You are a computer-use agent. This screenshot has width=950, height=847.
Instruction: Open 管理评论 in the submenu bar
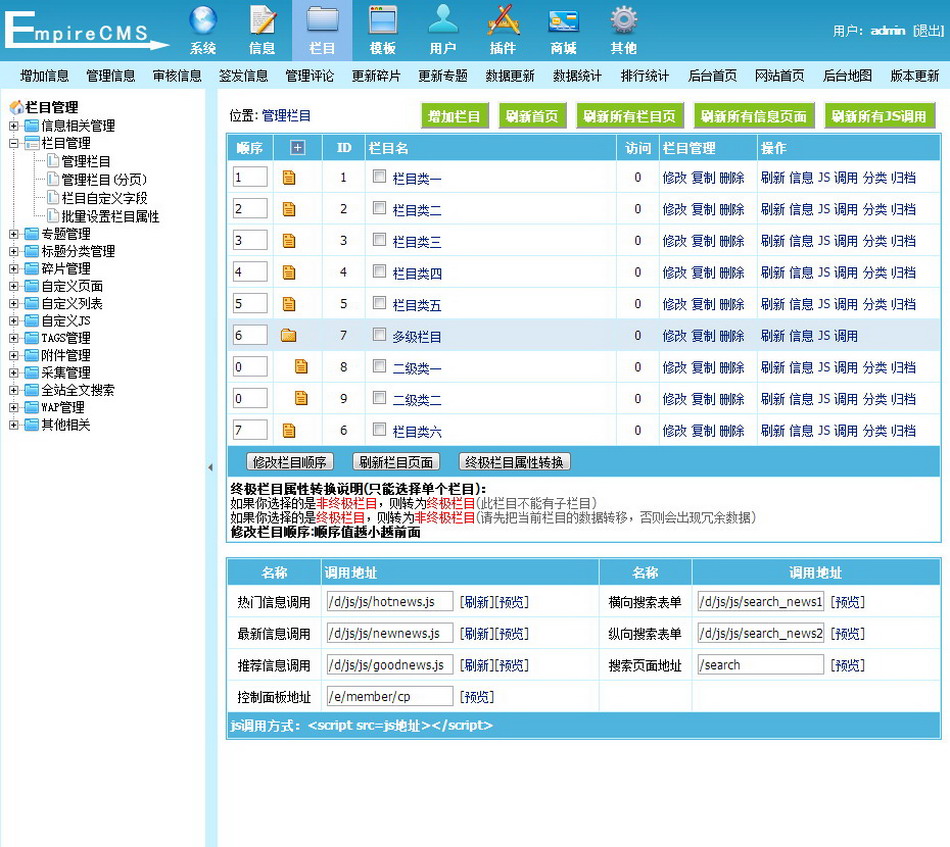click(310, 76)
